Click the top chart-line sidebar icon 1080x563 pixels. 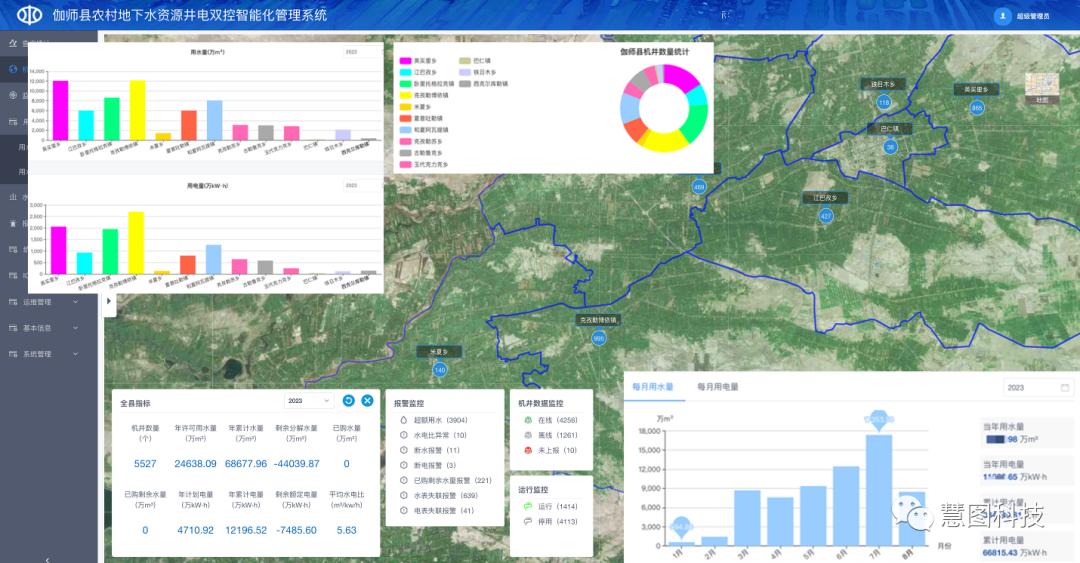(x=13, y=43)
